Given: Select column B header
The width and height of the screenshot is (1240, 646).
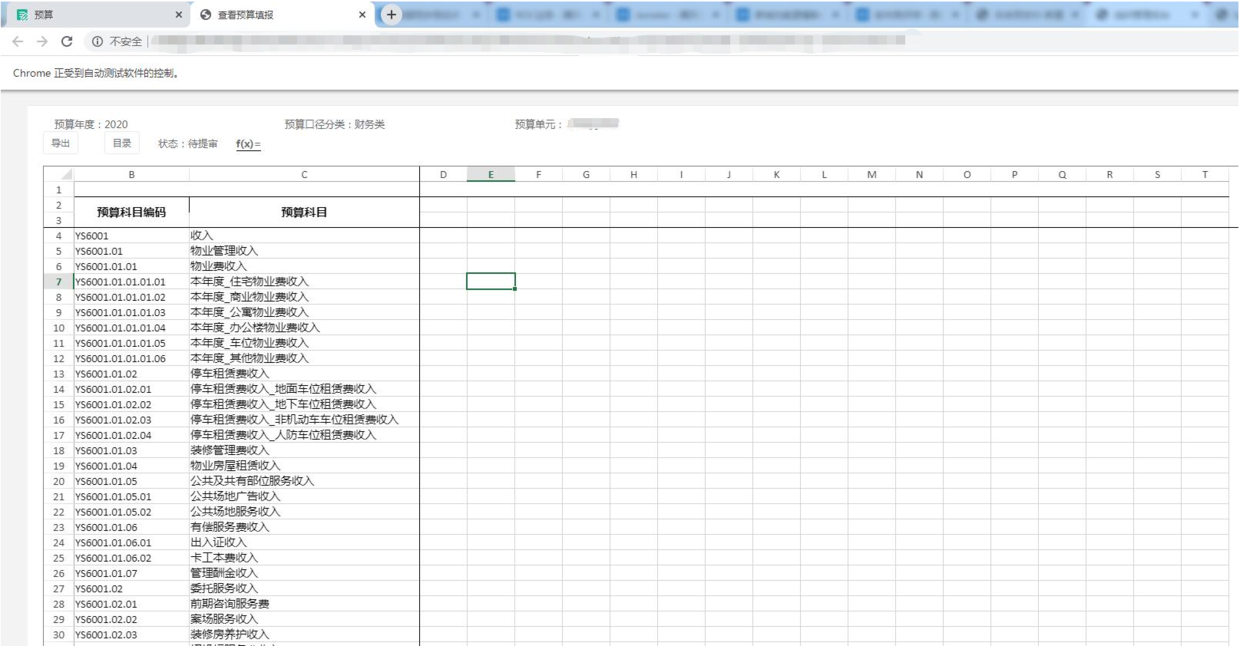Looking at the screenshot, I should (132, 174).
